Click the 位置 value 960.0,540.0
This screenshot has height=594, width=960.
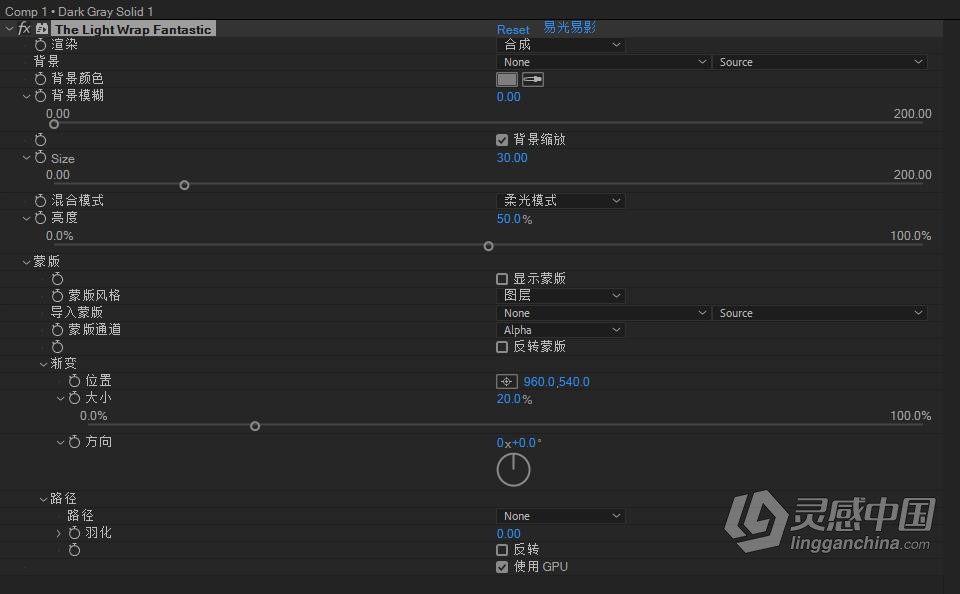tap(557, 382)
